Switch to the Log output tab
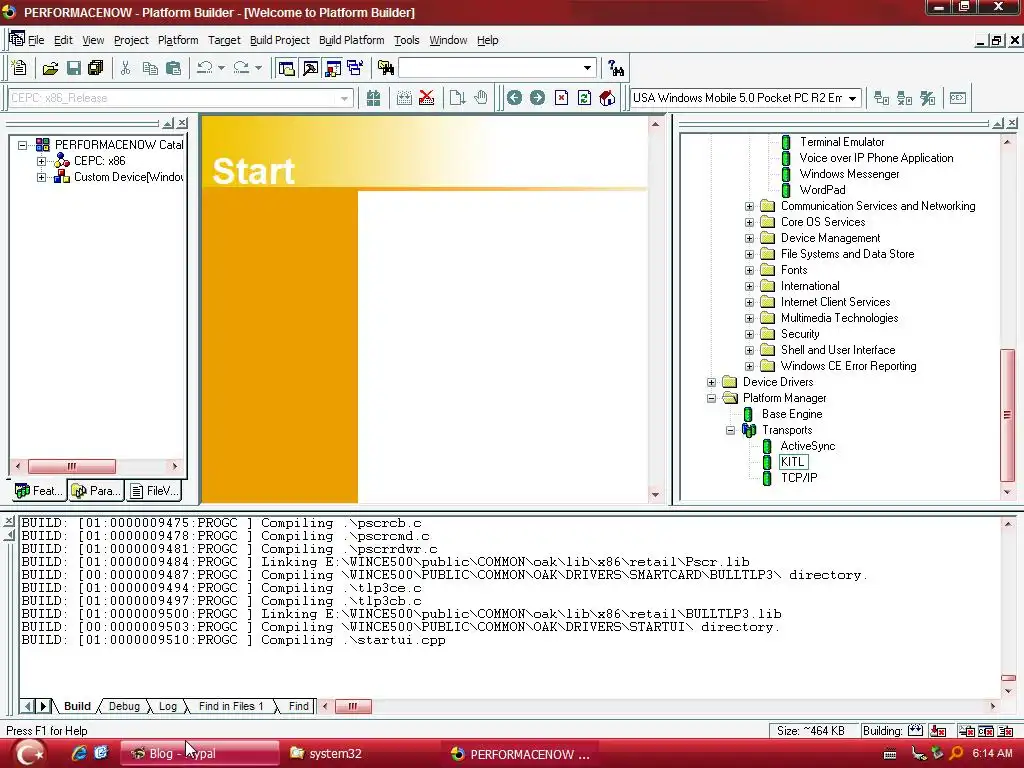1024x768 pixels. tap(168, 706)
